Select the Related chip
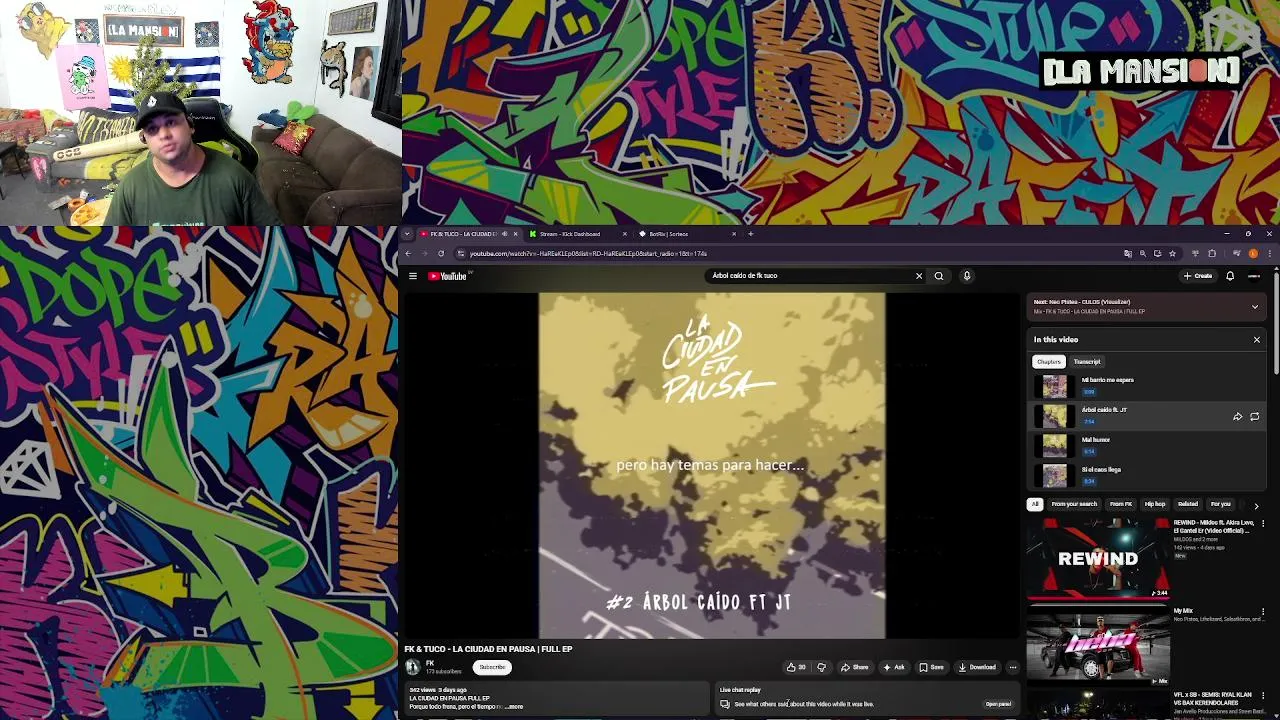The image size is (1280, 720). click(x=1188, y=504)
